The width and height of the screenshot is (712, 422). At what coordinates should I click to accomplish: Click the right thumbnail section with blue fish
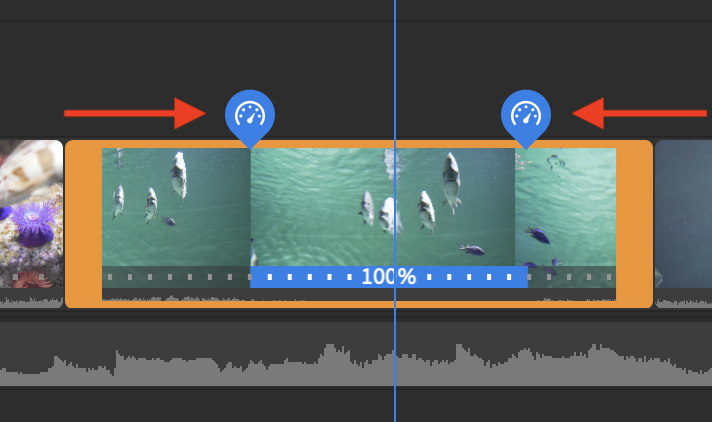565,207
